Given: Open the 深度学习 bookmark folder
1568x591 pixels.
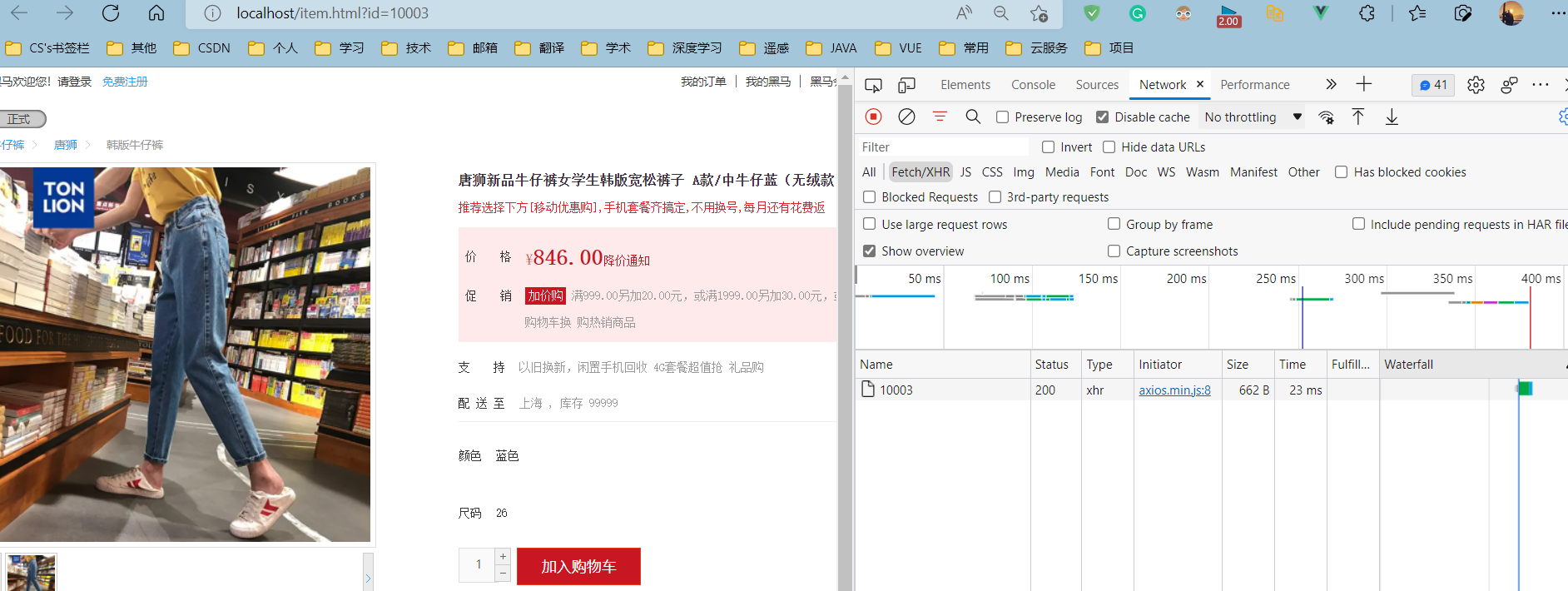Looking at the screenshot, I should click(x=685, y=48).
